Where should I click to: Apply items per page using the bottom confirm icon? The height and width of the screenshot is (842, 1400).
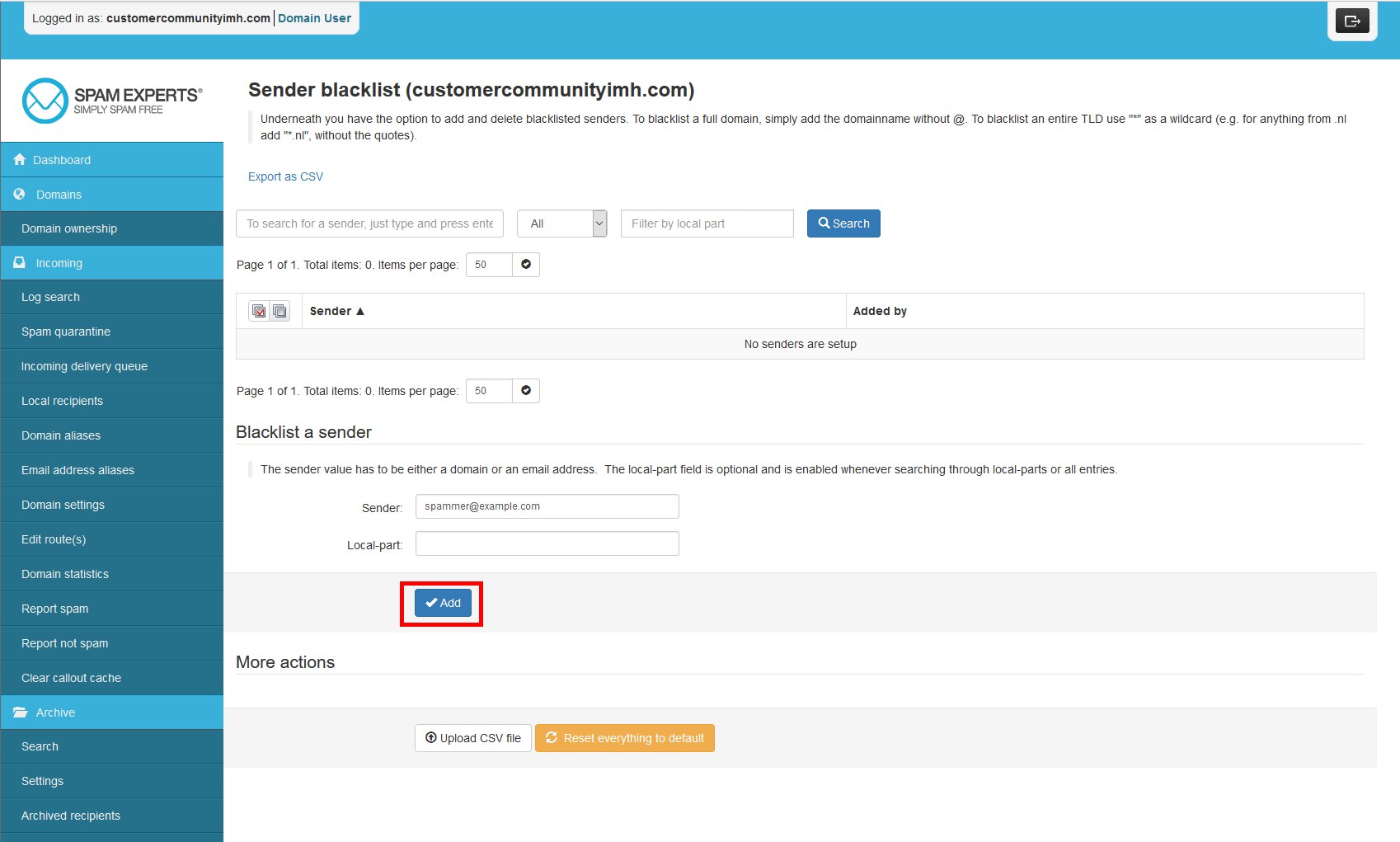(x=526, y=391)
